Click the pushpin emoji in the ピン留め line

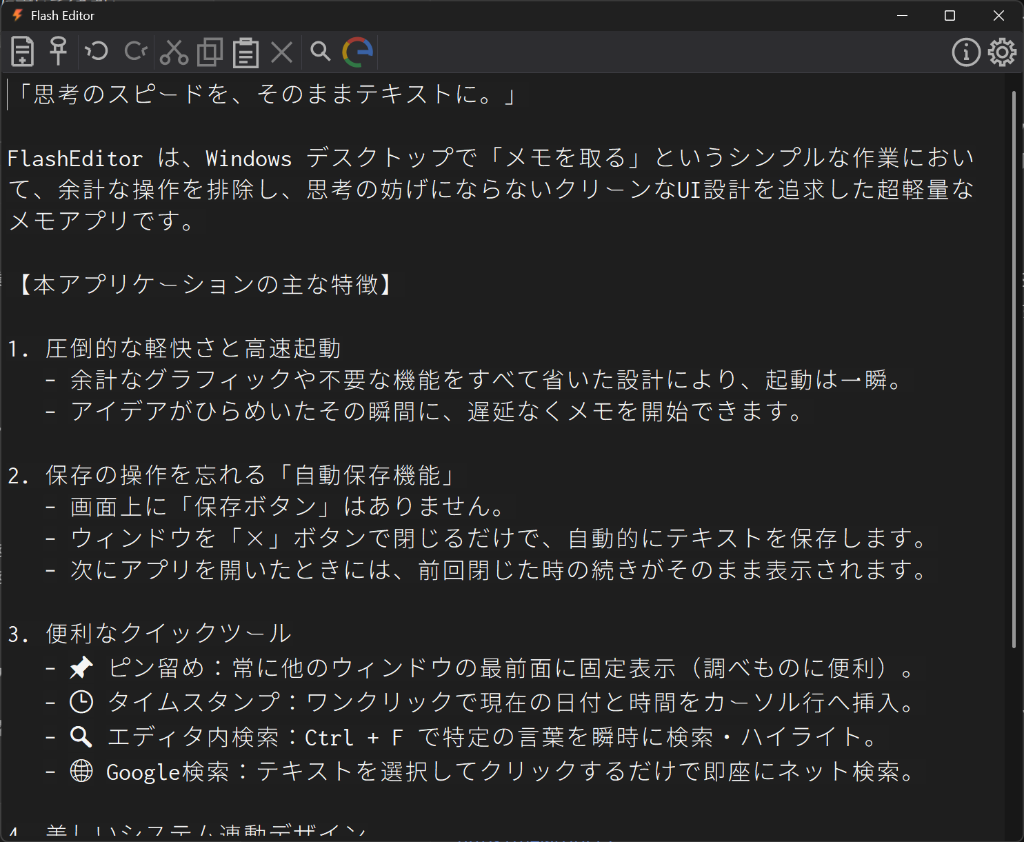click(x=82, y=668)
